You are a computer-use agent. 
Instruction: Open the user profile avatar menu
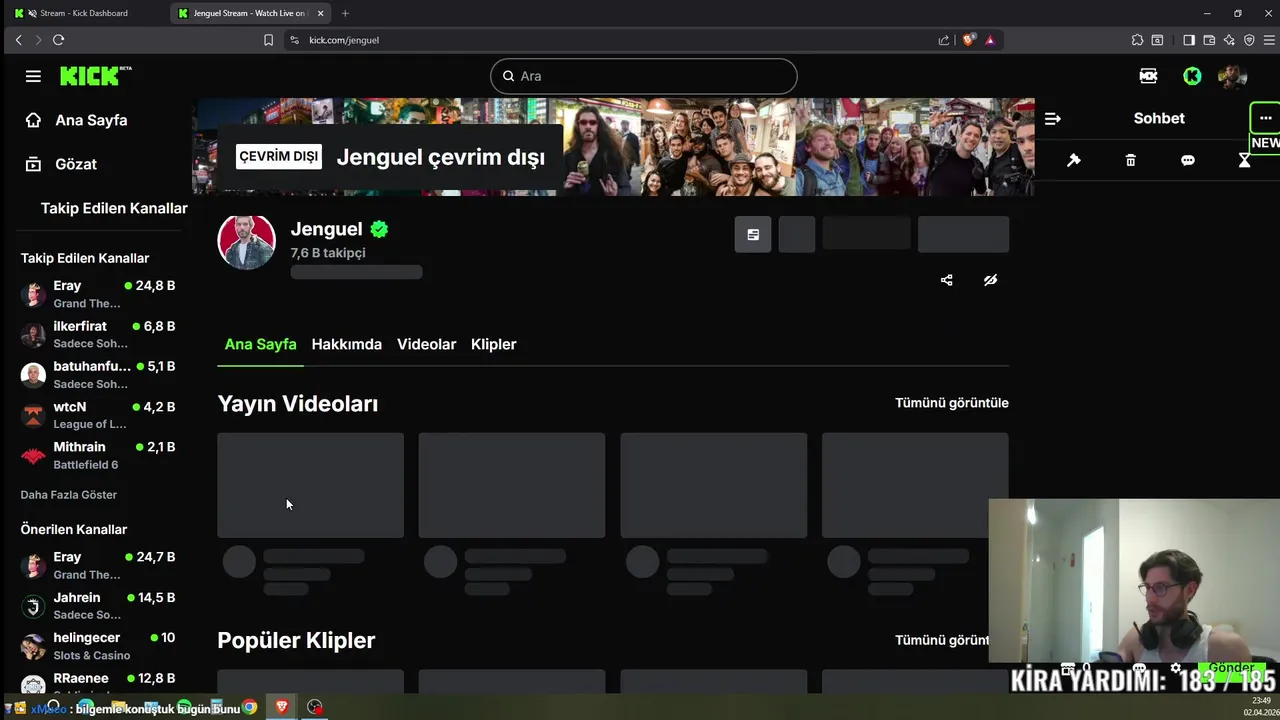pos(1232,76)
